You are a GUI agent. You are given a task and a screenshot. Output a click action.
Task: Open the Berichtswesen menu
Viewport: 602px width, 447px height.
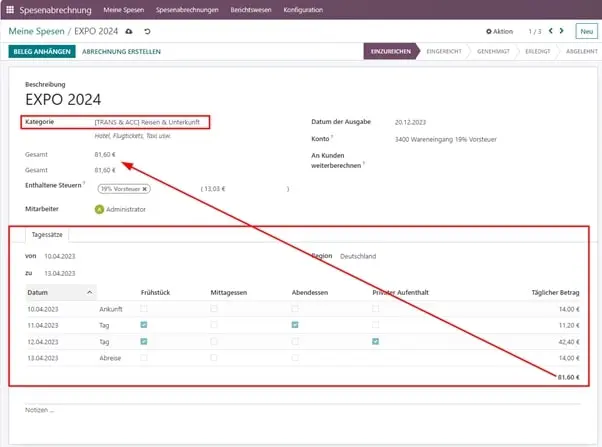(252, 10)
